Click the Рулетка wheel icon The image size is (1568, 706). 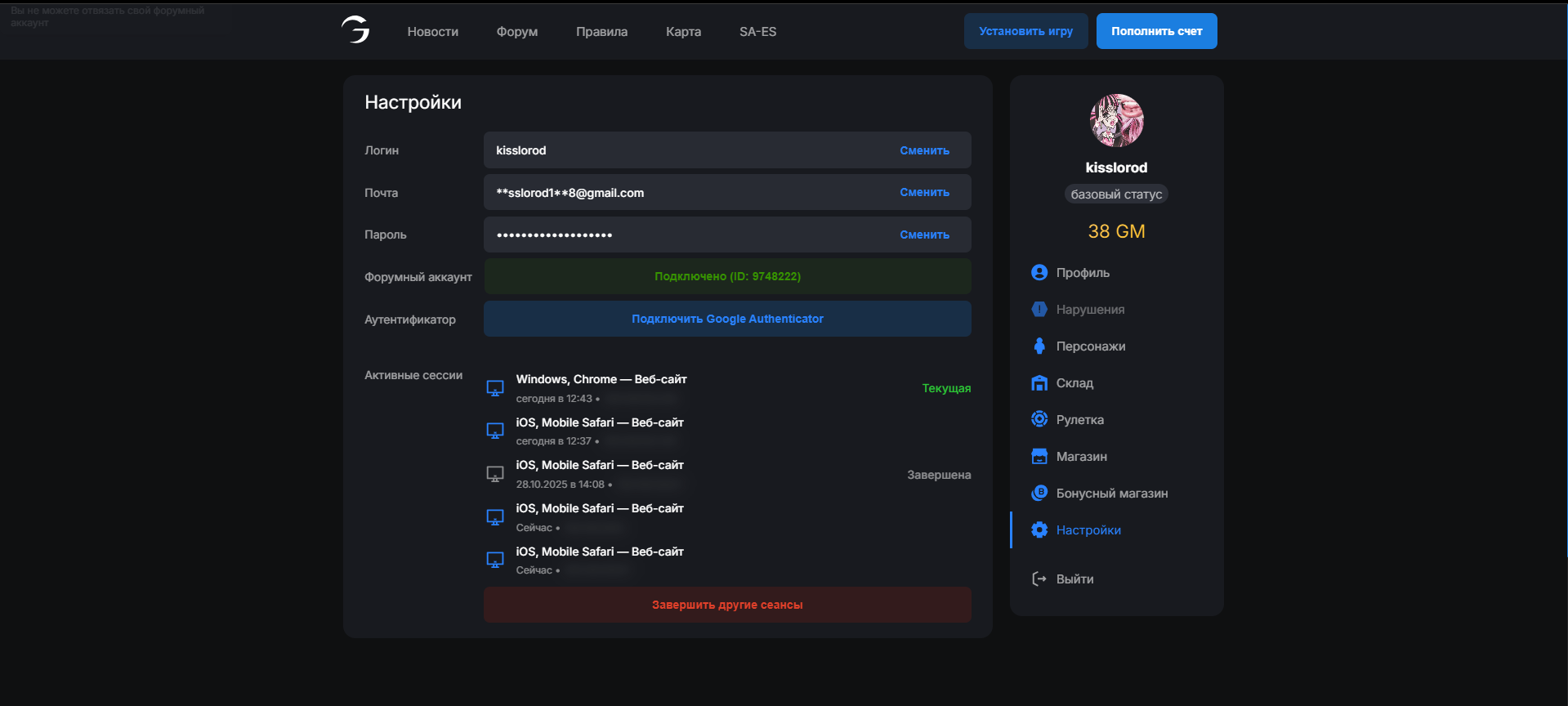pyautogui.click(x=1039, y=420)
